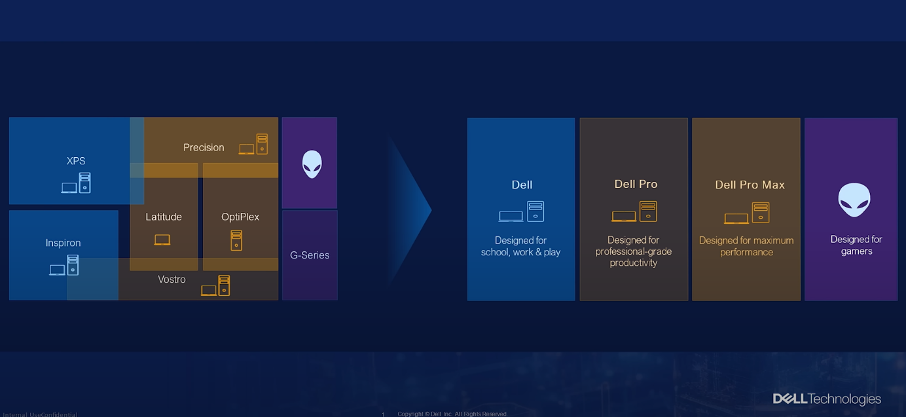The width and height of the screenshot is (906, 418).
Task: Click 'Designed for gamers' text
Action: [856, 245]
